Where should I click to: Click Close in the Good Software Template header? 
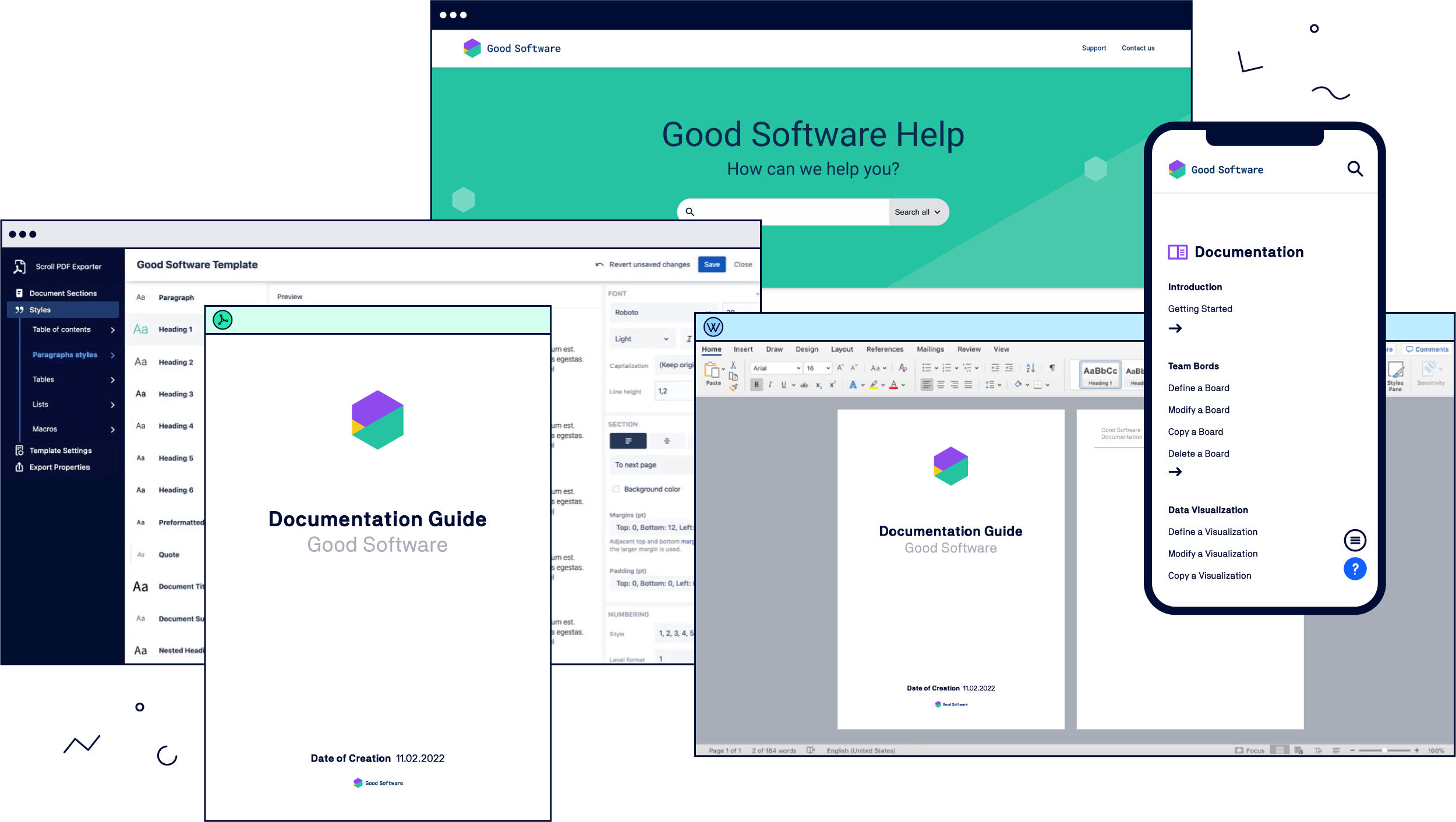point(743,264)
